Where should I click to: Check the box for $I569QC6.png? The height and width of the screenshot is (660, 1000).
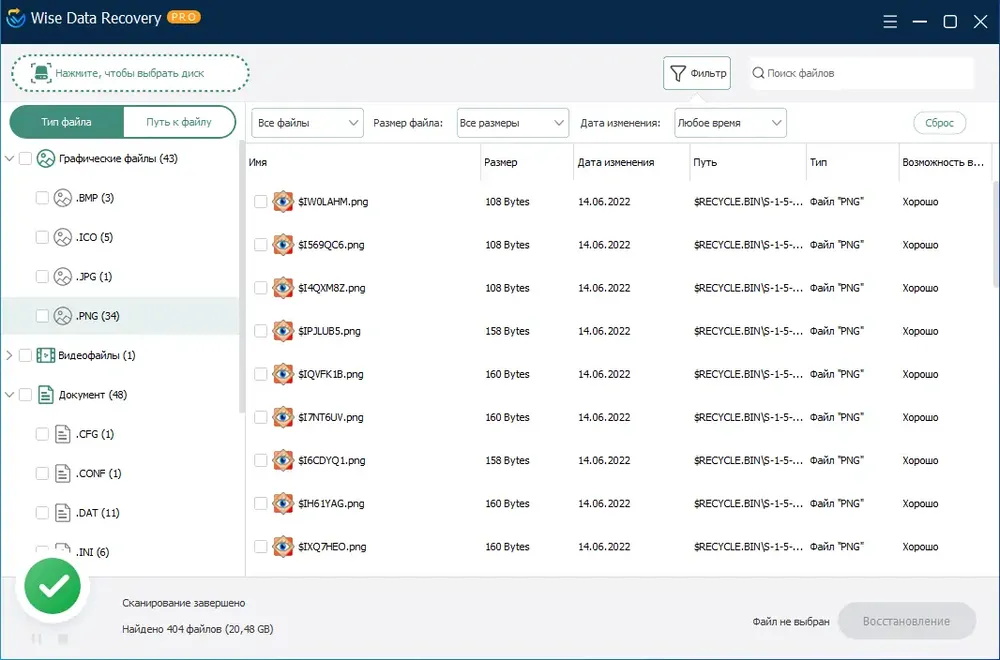pos(260,245)
